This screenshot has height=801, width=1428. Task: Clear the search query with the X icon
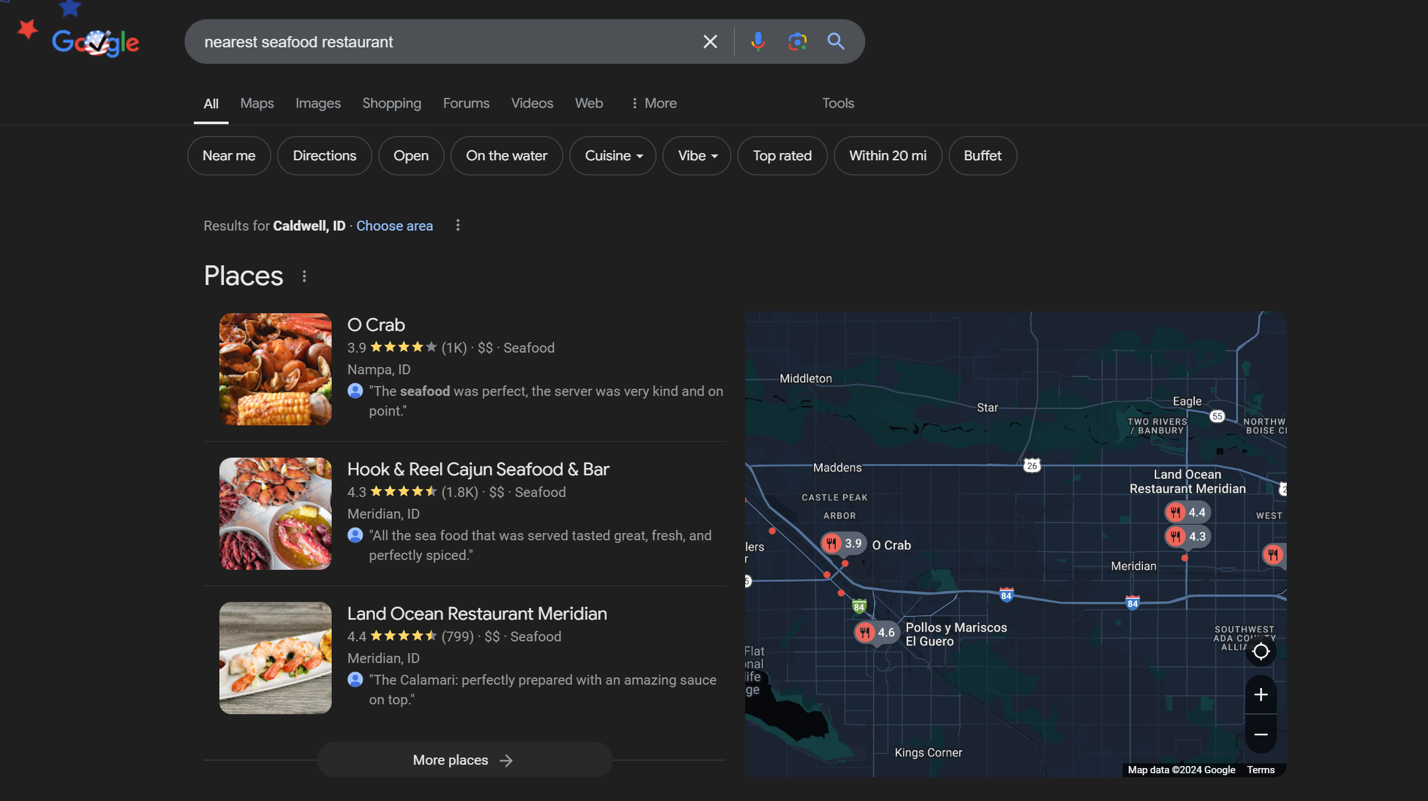point(710,42)
